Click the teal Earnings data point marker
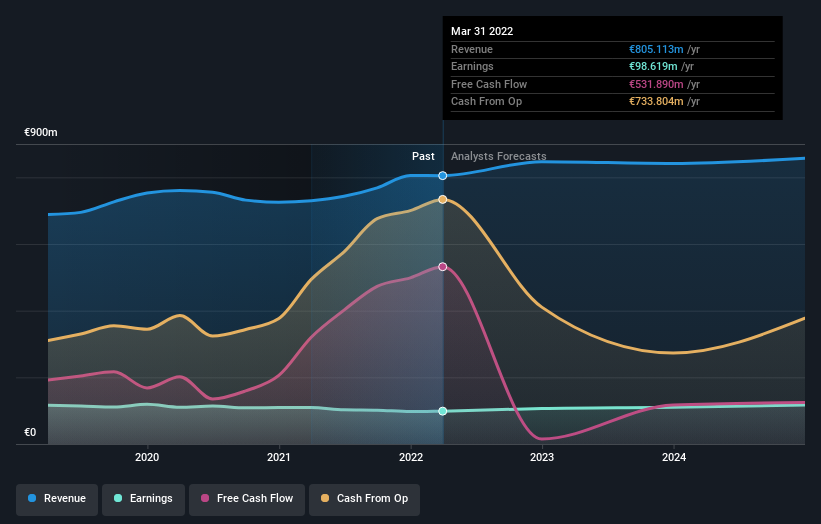 (x=442, y=411)
